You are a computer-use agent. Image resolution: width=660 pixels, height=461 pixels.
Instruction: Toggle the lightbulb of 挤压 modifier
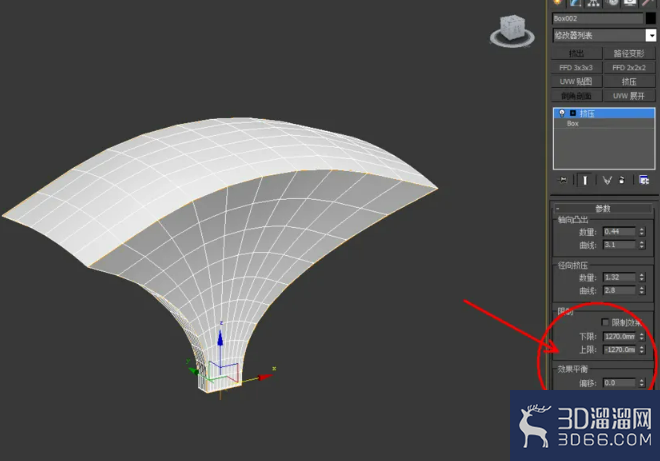point(562,113)
